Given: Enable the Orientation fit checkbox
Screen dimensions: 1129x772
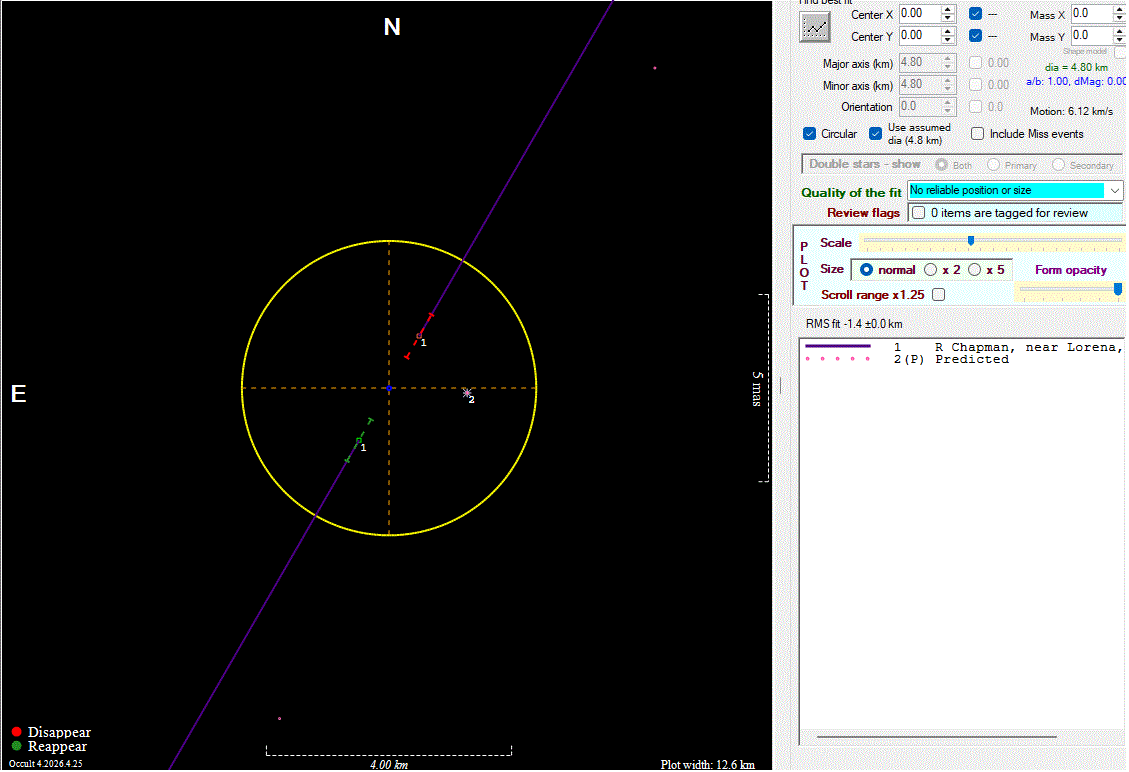Looking at the screenshot, I should (x=975, y=107).
